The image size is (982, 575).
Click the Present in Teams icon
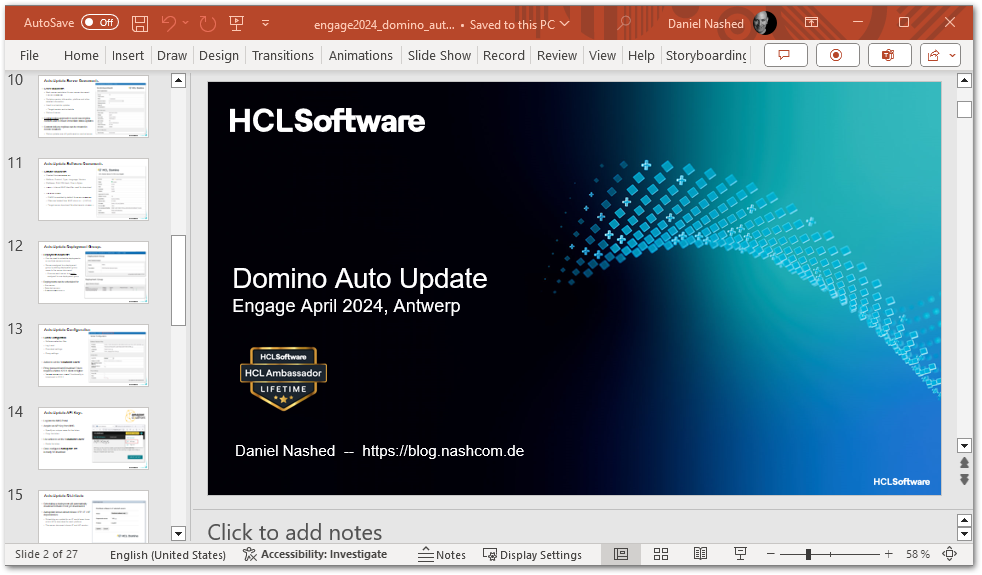(889, 55)
